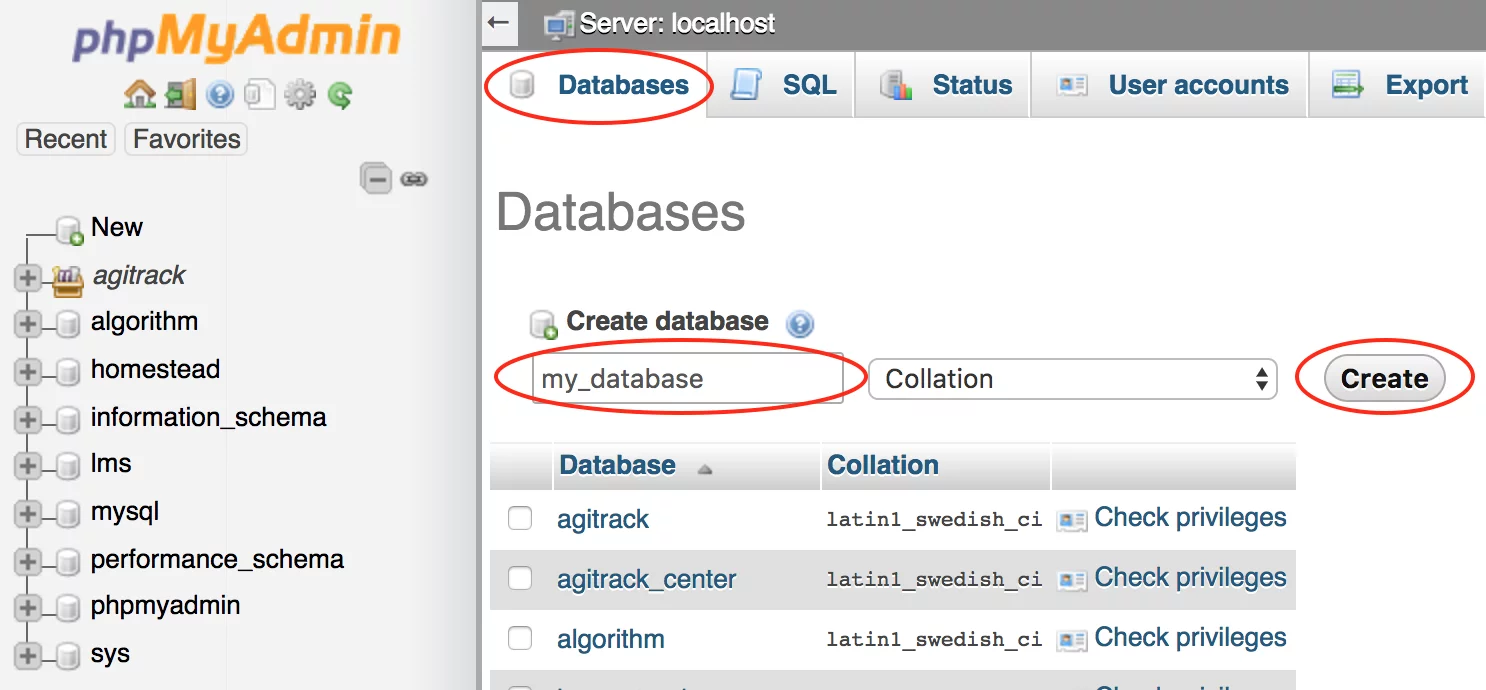1486x690 pixels.
Task: Open the phpMyAdmin documentation question-mark icon
Action: 220,95
